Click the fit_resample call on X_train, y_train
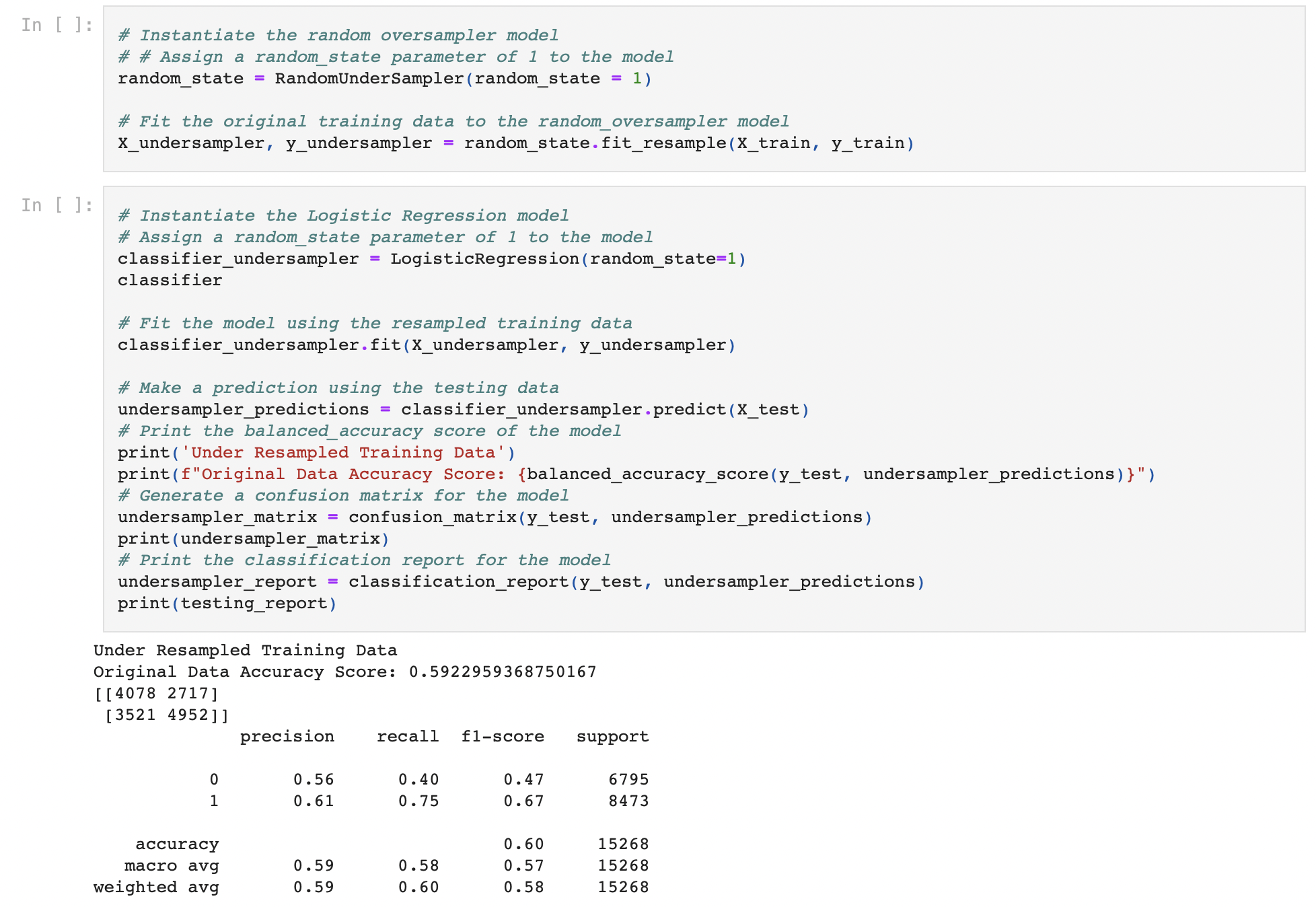1316x907 pixels. 515,143
